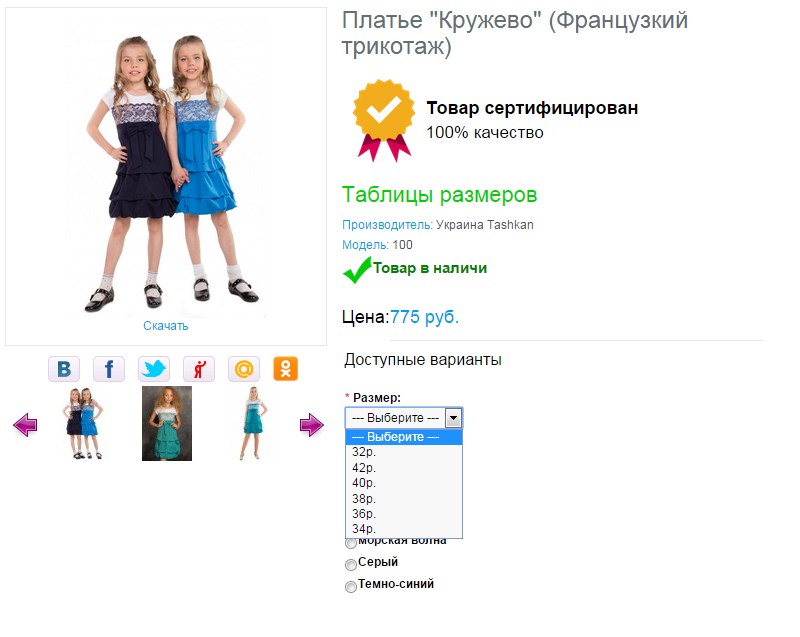Select the Морская волна radio button
The width and height of the screenshot is (800, 637).
[x=351, y=543]
